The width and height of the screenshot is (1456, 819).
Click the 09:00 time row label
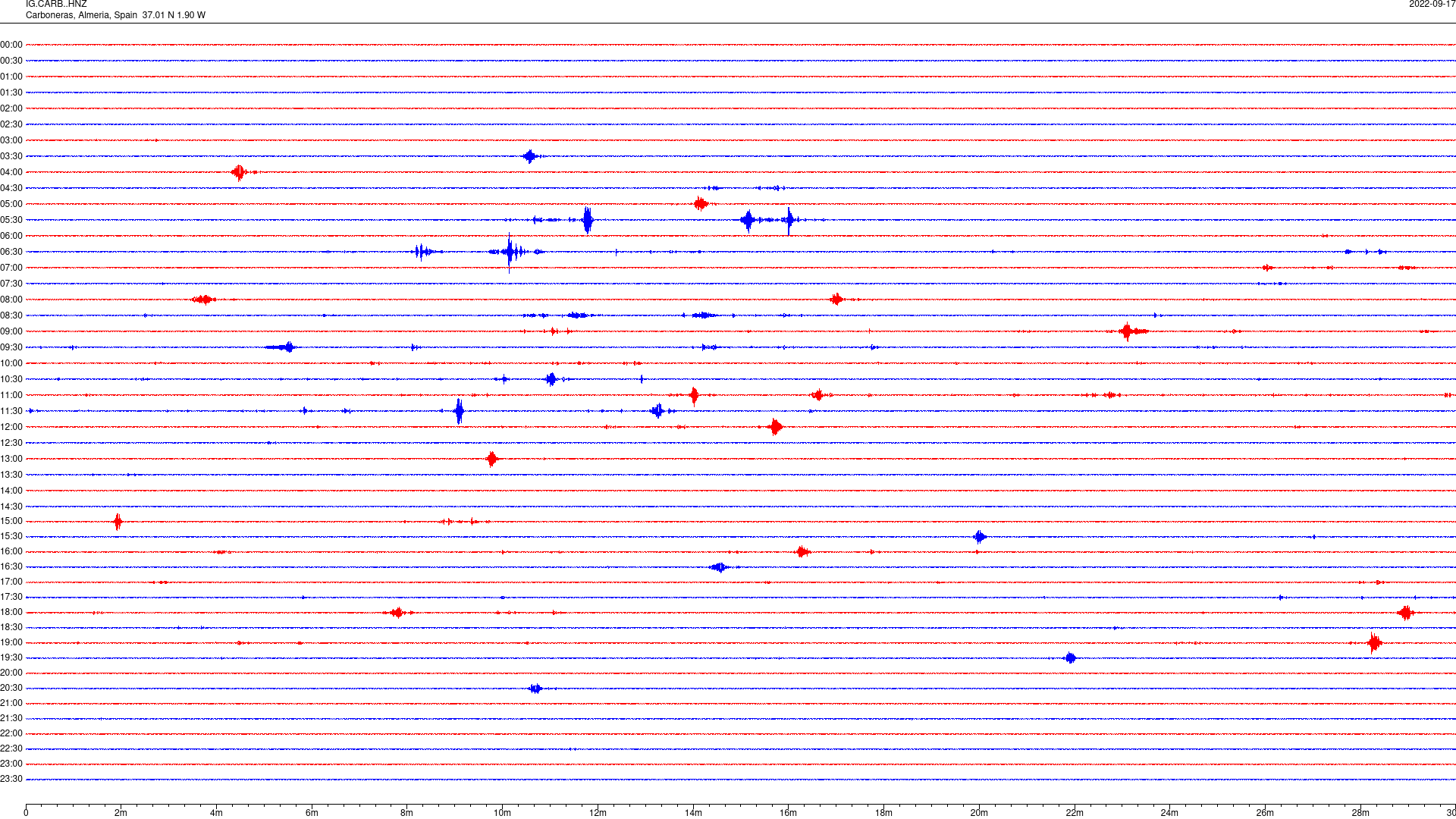point(11,331)
